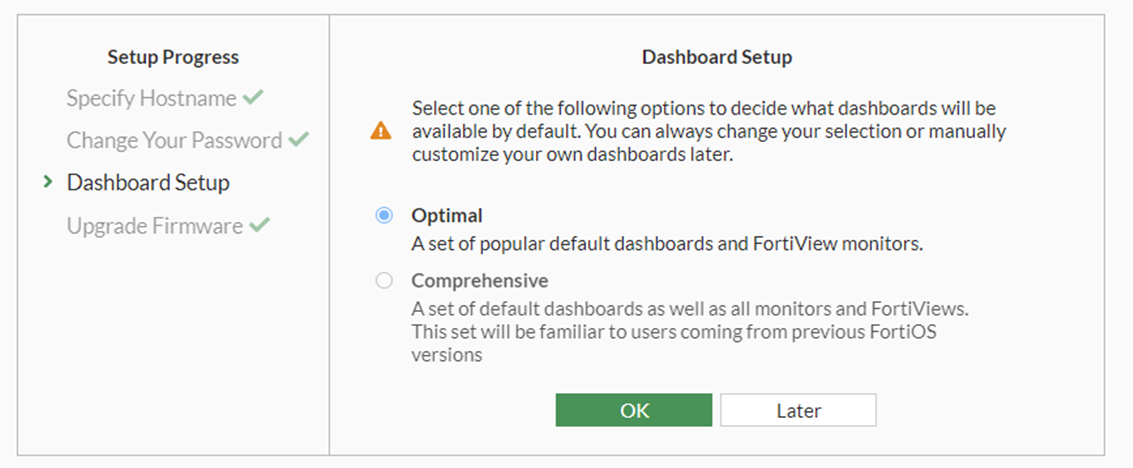Viewport: 1133px width, 468px height.
Task: Click the warning message about default dashboards
Action: tap(709, 131)
